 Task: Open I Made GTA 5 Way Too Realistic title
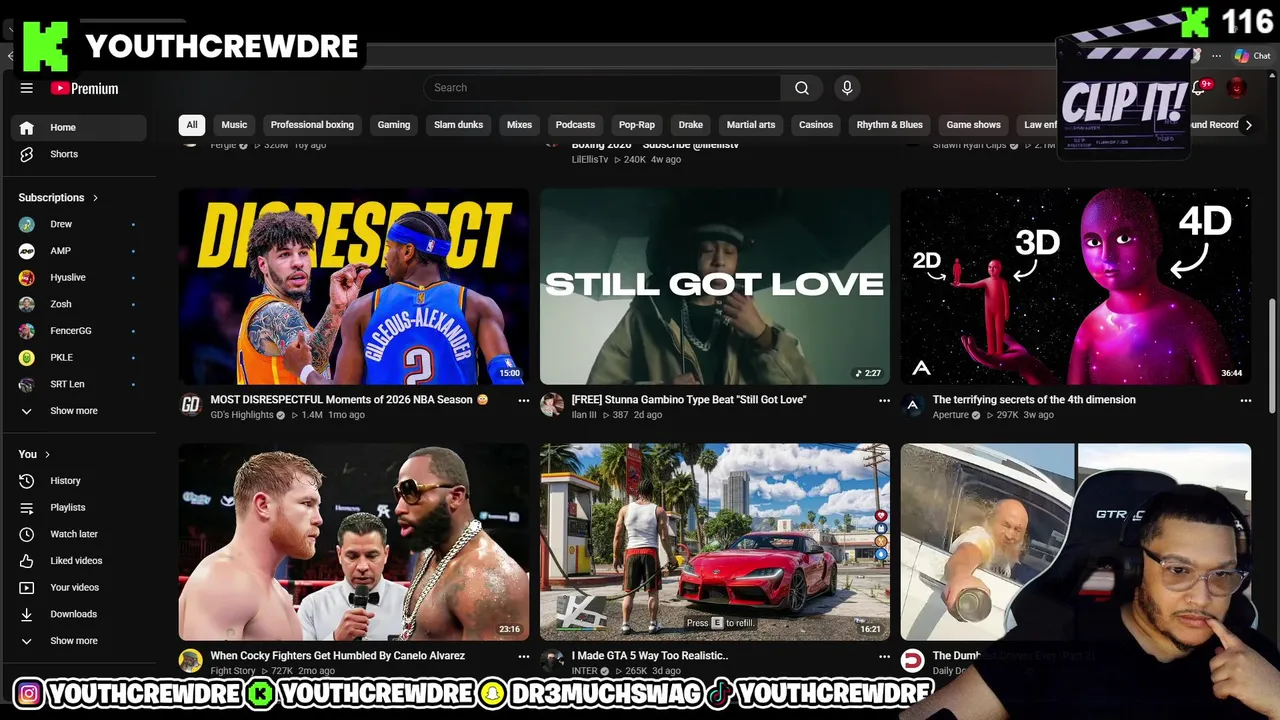[650, 656]
